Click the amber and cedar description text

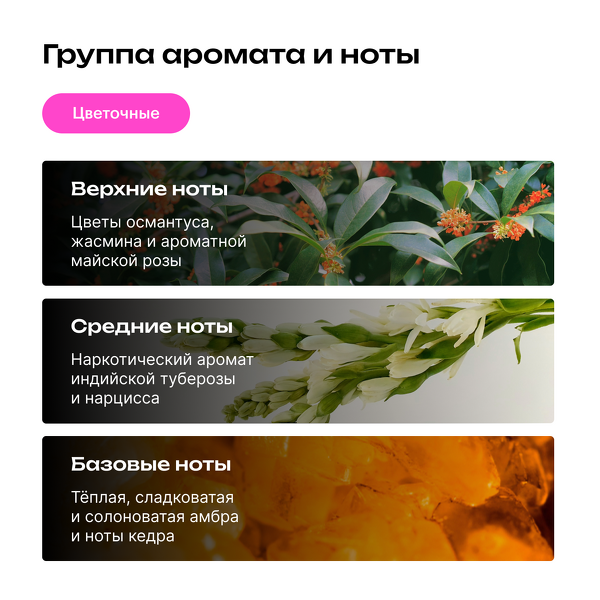(x=155, y=517)
